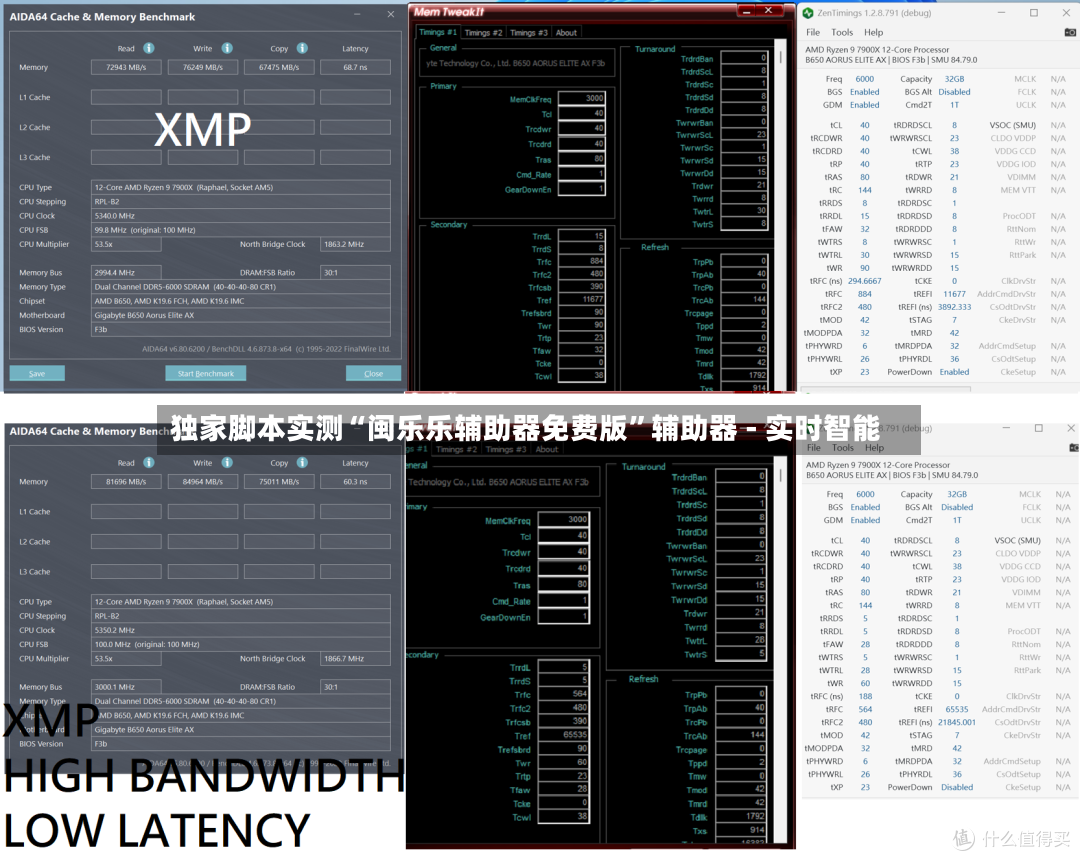
Task: Click the Memory Bus value 2994.4 MHz
Action: click(x=126, y=273)
